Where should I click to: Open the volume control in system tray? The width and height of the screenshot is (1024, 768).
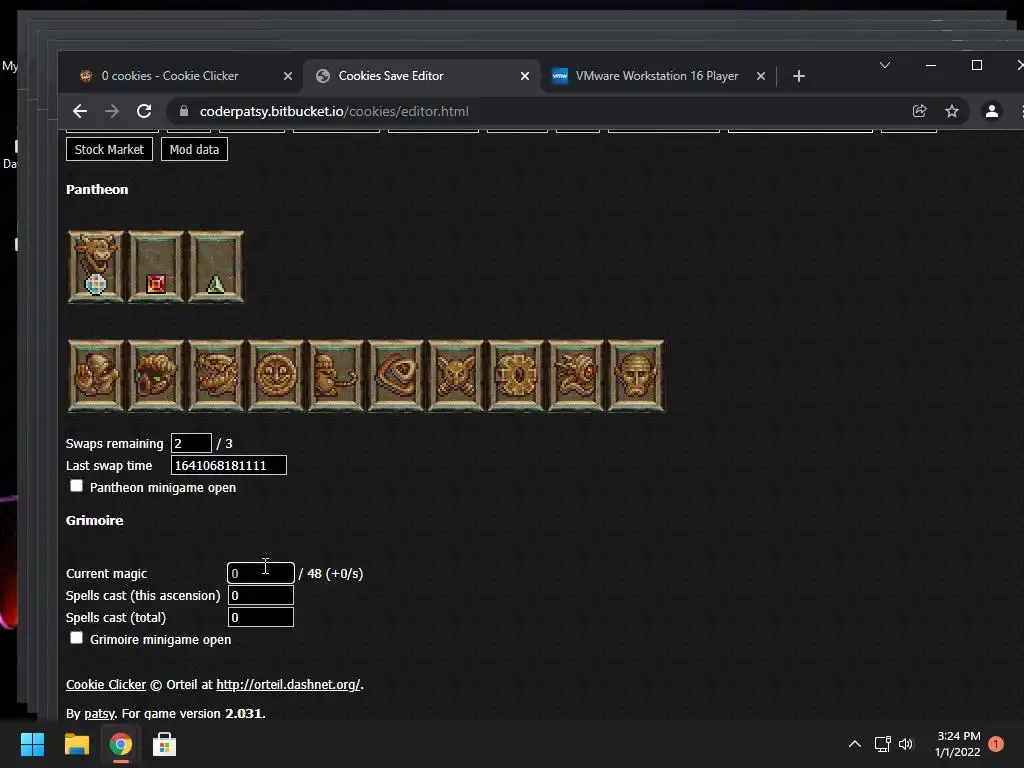[906, 744]
